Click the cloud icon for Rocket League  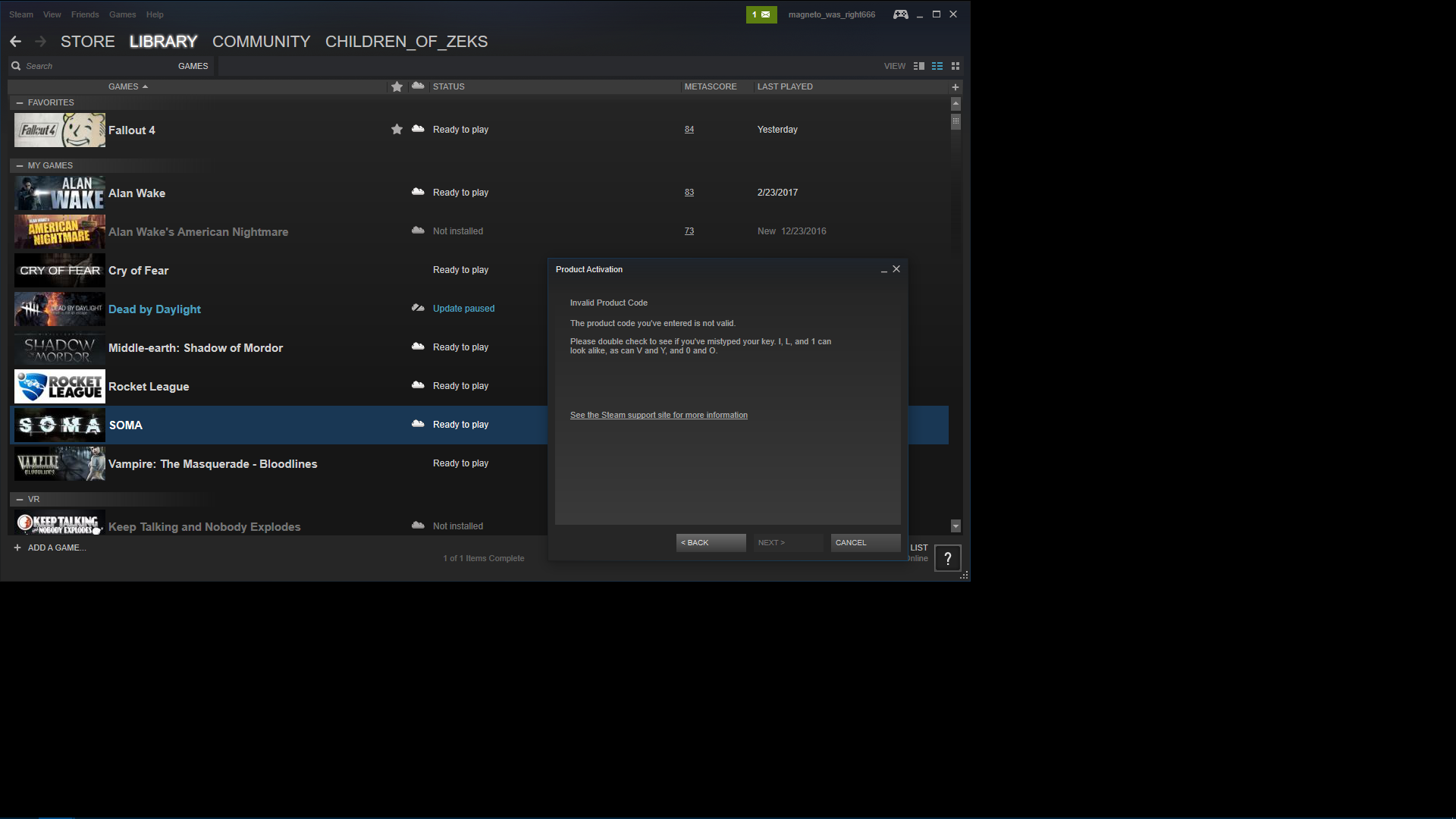[x=418, y=385]
